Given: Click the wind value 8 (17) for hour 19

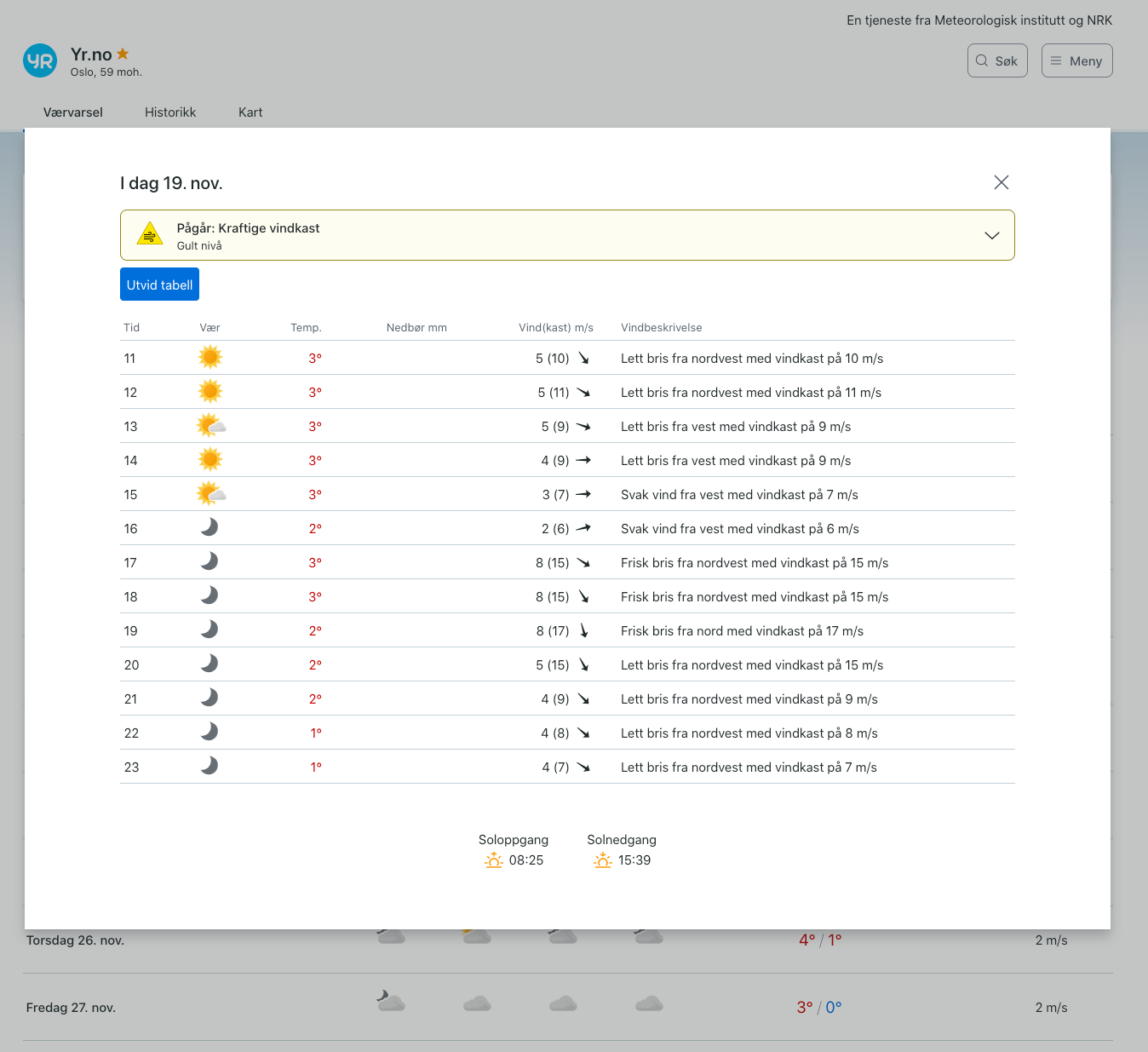Looking at the screenshot, I should (553, 631).
